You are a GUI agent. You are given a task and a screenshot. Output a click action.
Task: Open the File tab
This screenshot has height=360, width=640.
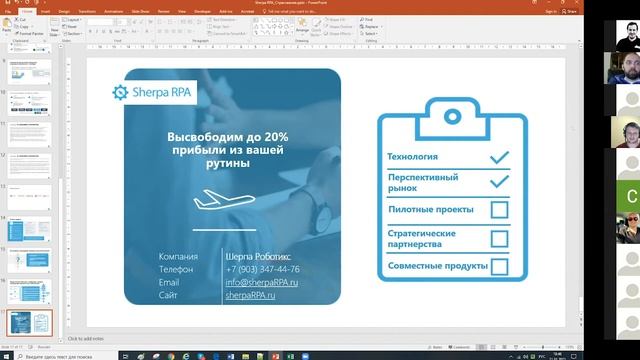pyautogui.click(x=8, y=11)
